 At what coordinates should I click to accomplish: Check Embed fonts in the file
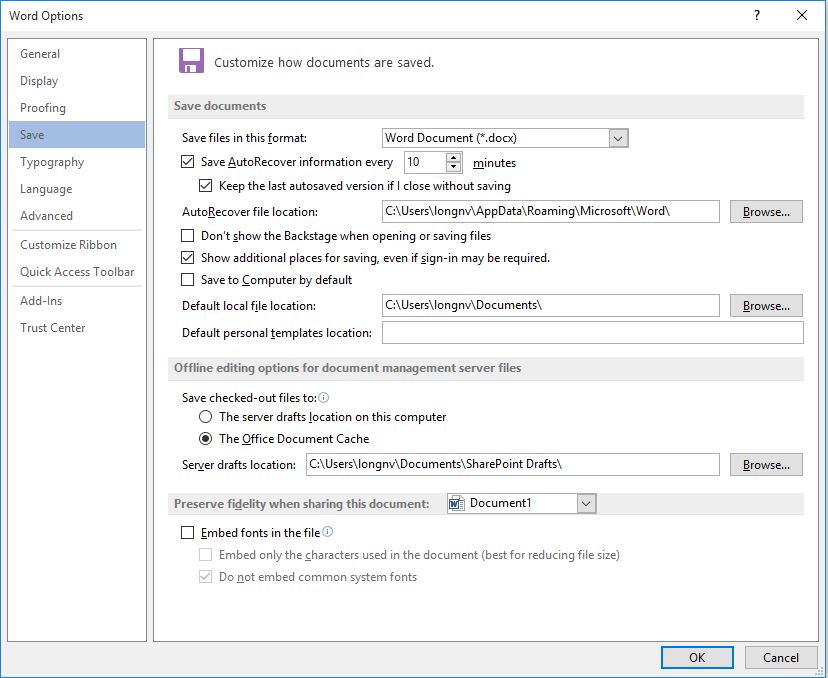tap(188, 533)
